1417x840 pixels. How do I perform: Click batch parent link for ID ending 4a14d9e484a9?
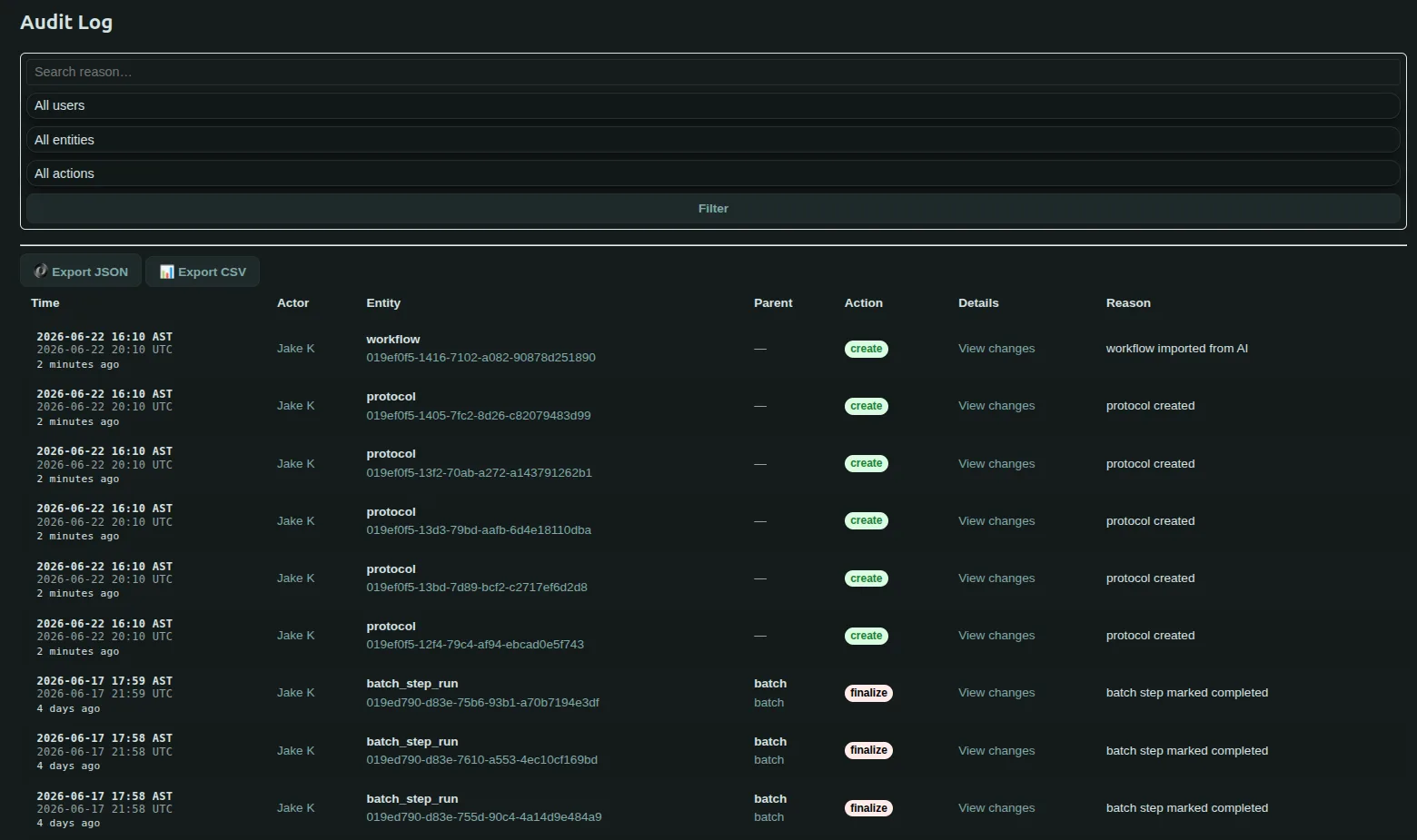coord(768,817)
